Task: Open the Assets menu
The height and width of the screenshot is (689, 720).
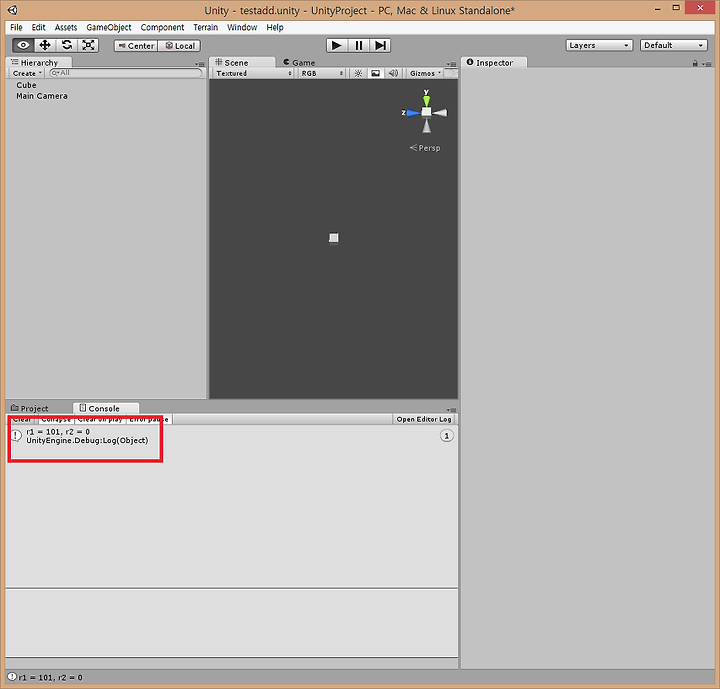Action: tap(66, 28)
